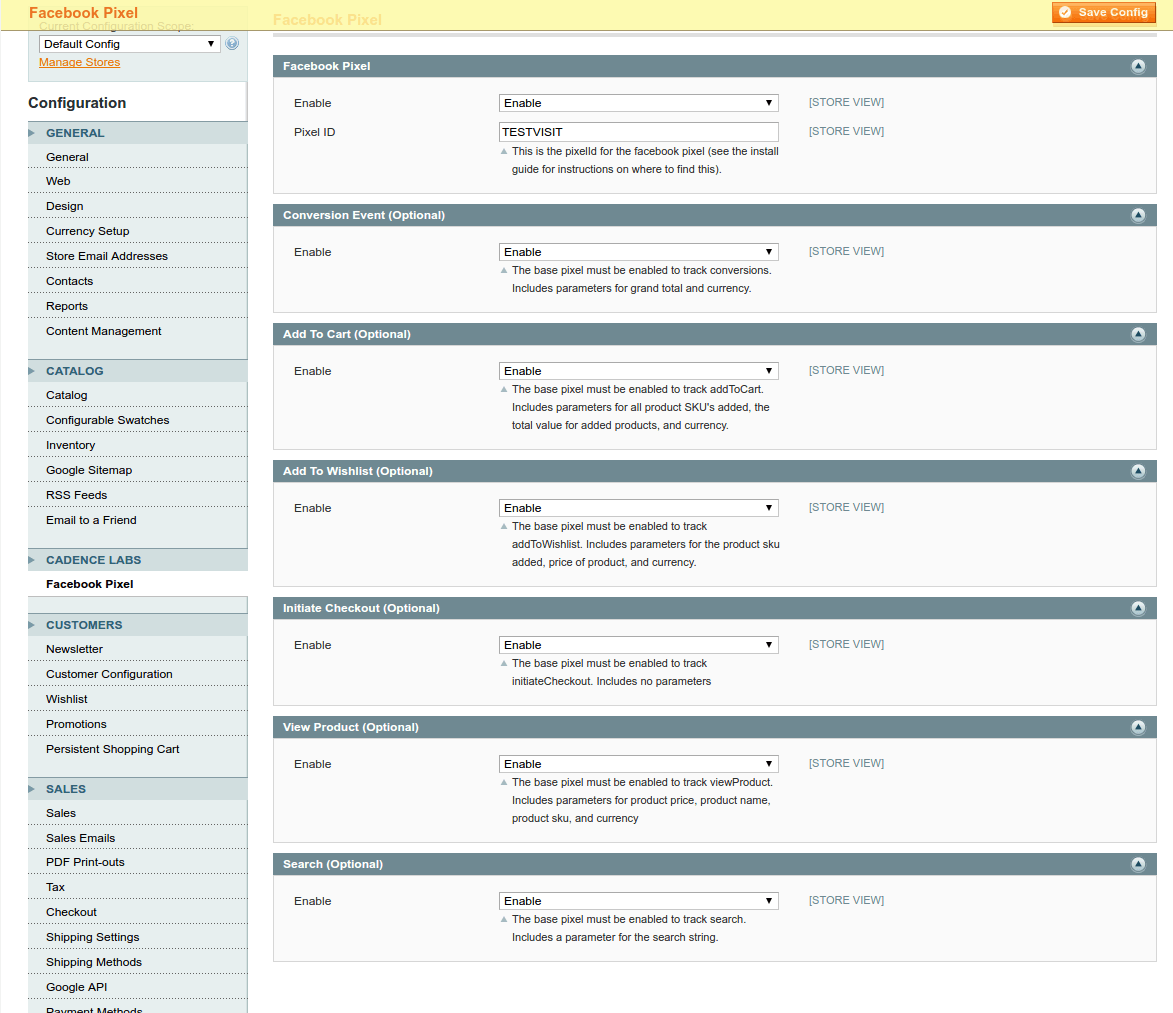Viewport: 1173px width, 1013px height.
Task: Toggle the CADENCE LABS sidebar section
Action: (x=138, y=560)
